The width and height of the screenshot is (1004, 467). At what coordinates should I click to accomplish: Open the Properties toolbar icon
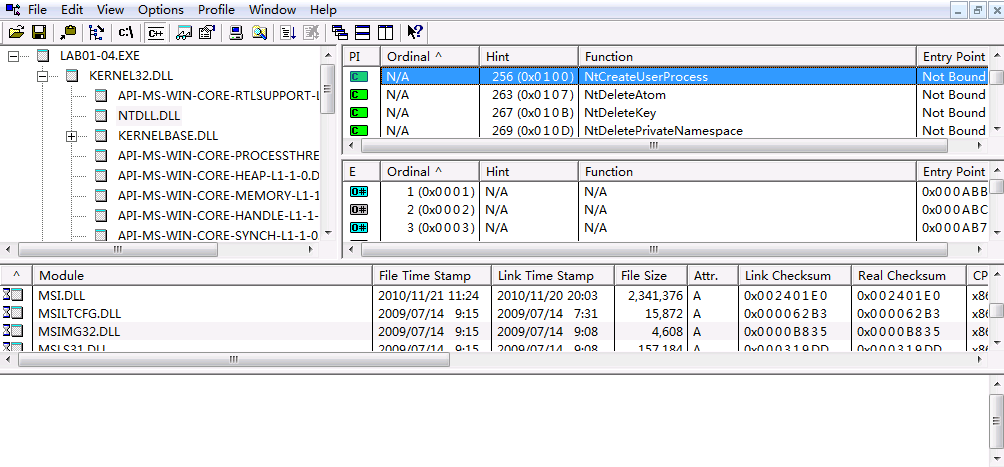[x=207, y=32]
